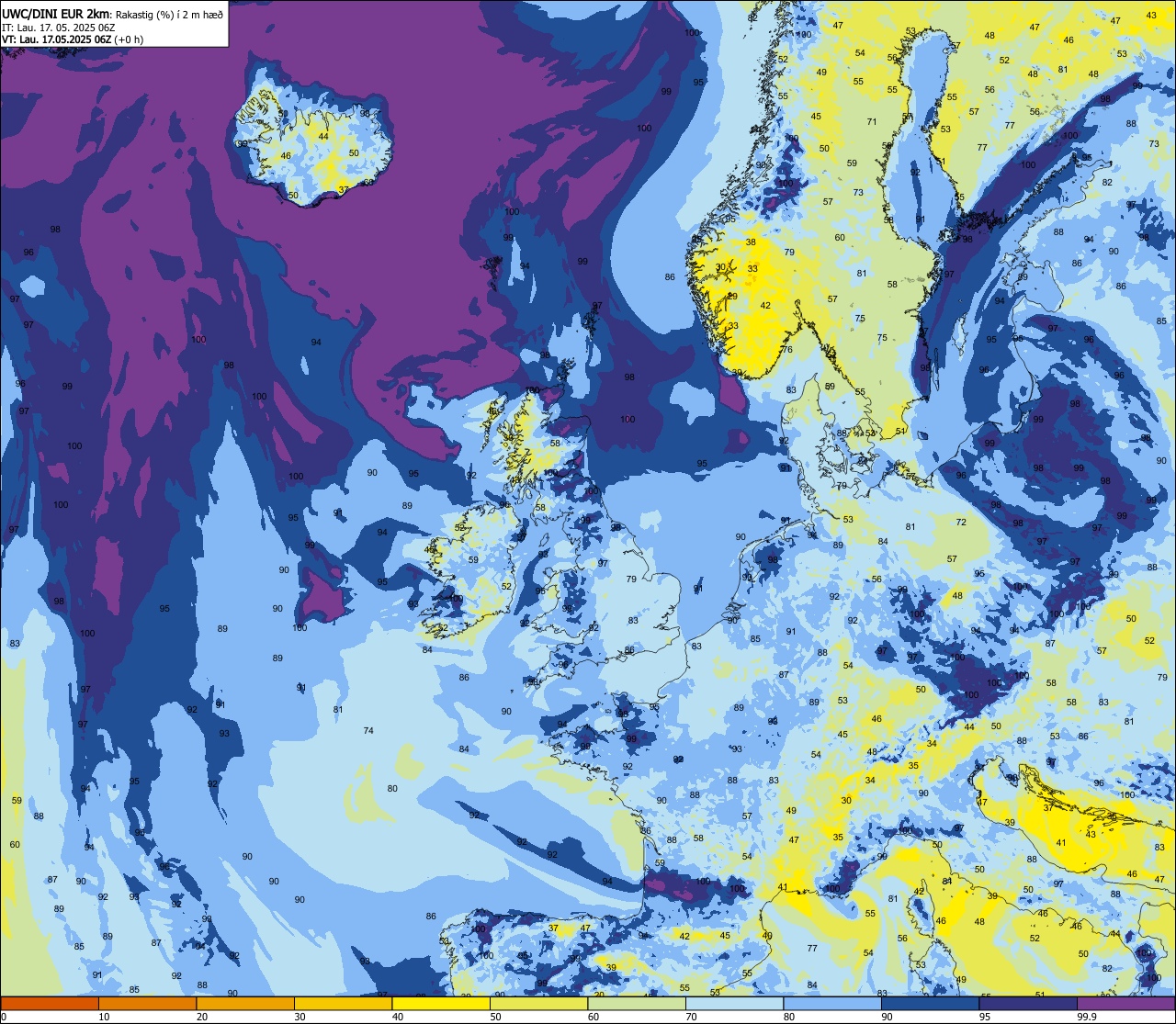The height and width of the screenshot is (1024, 1176).
Task: Click the '71' humidity value in Sweden
Action: (x=872, y=122)
